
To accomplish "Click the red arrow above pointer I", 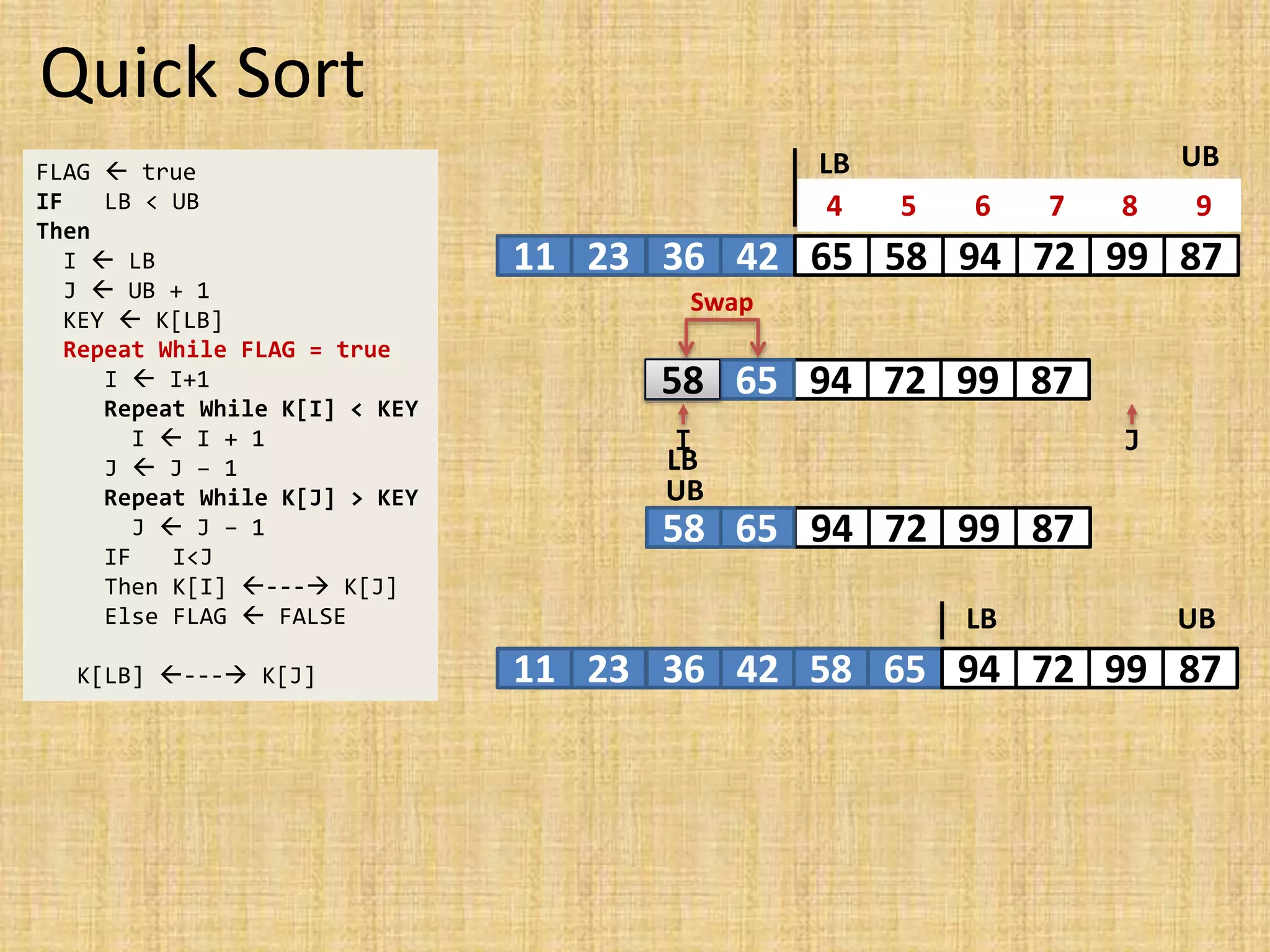I will pyautogui.click(x=683, y=414).
